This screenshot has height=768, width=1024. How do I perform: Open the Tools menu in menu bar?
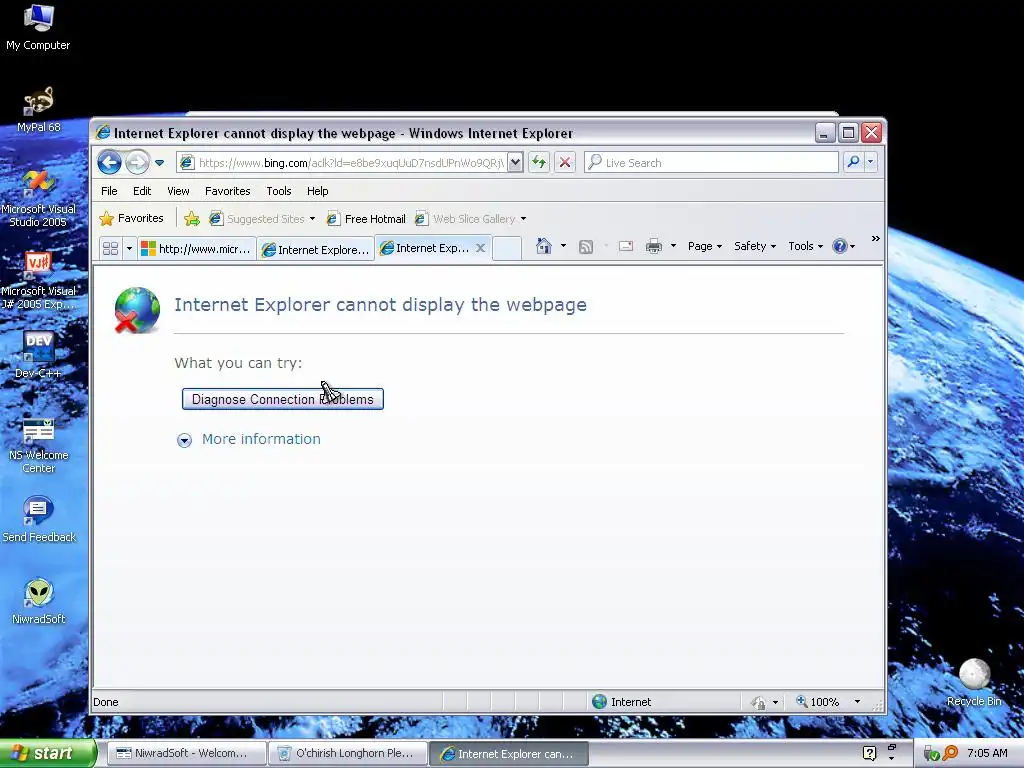279,191
